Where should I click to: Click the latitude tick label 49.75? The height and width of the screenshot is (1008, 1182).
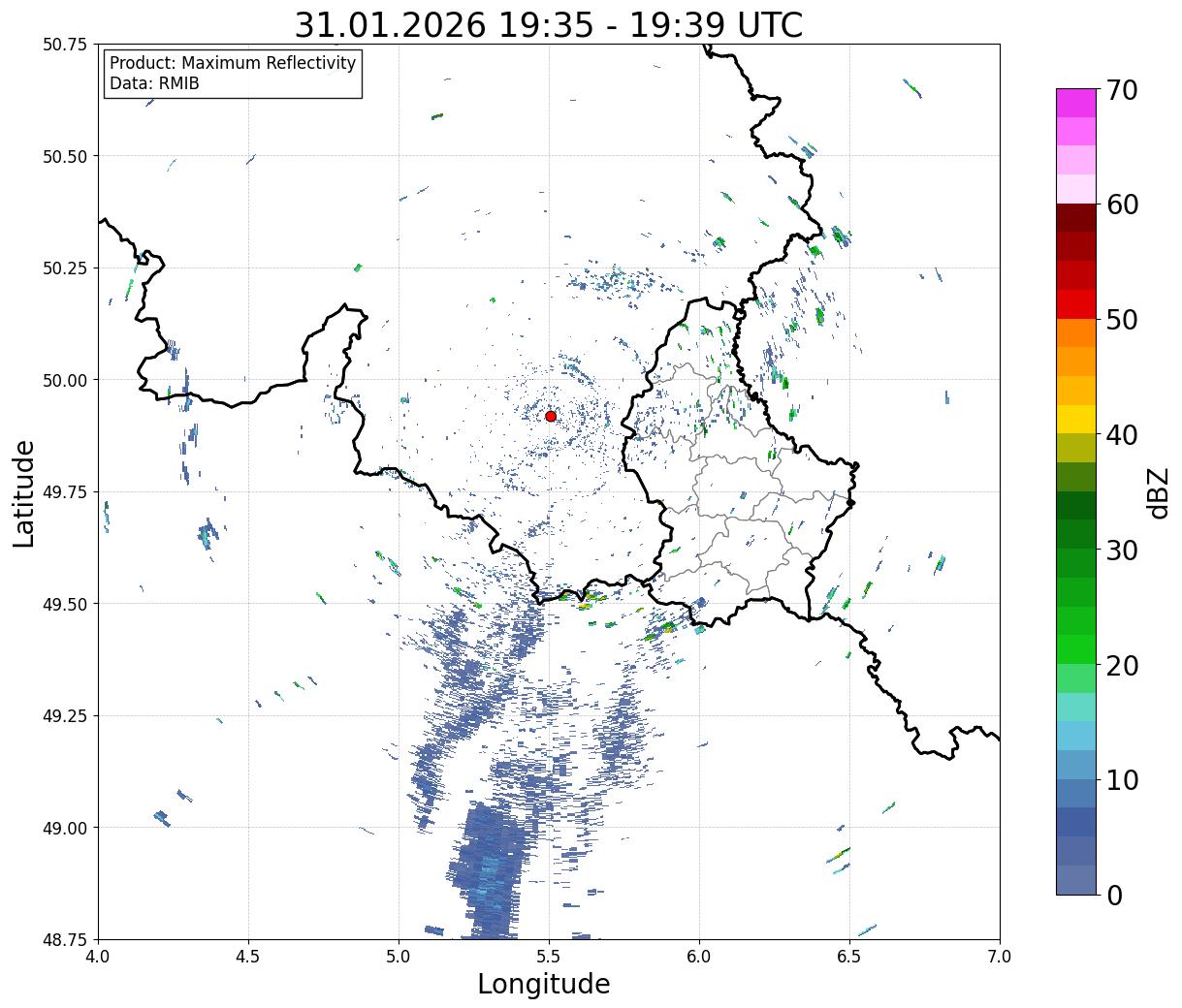[64, 492]
